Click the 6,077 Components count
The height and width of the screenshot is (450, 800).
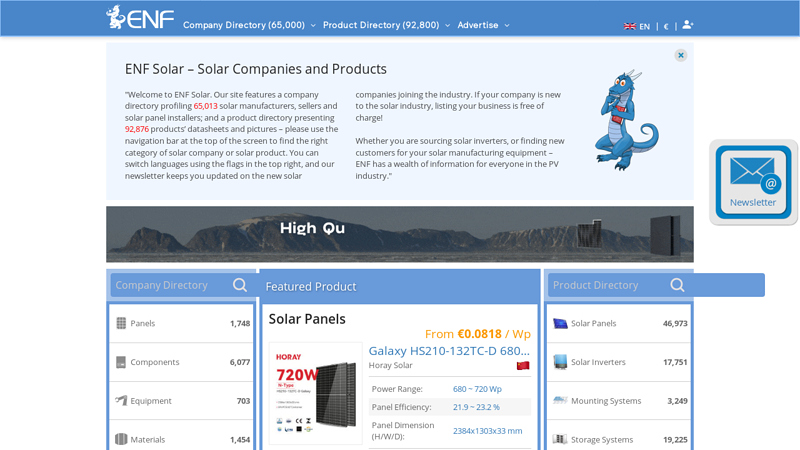(x=240, y=362)
